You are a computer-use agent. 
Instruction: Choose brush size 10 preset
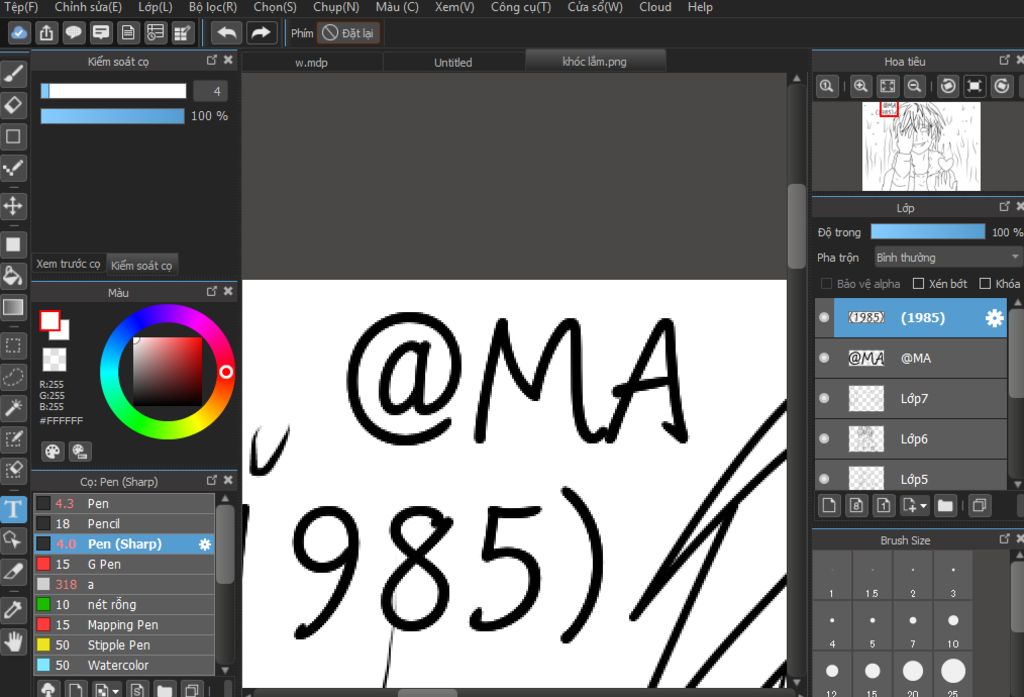tap(953, 627)
